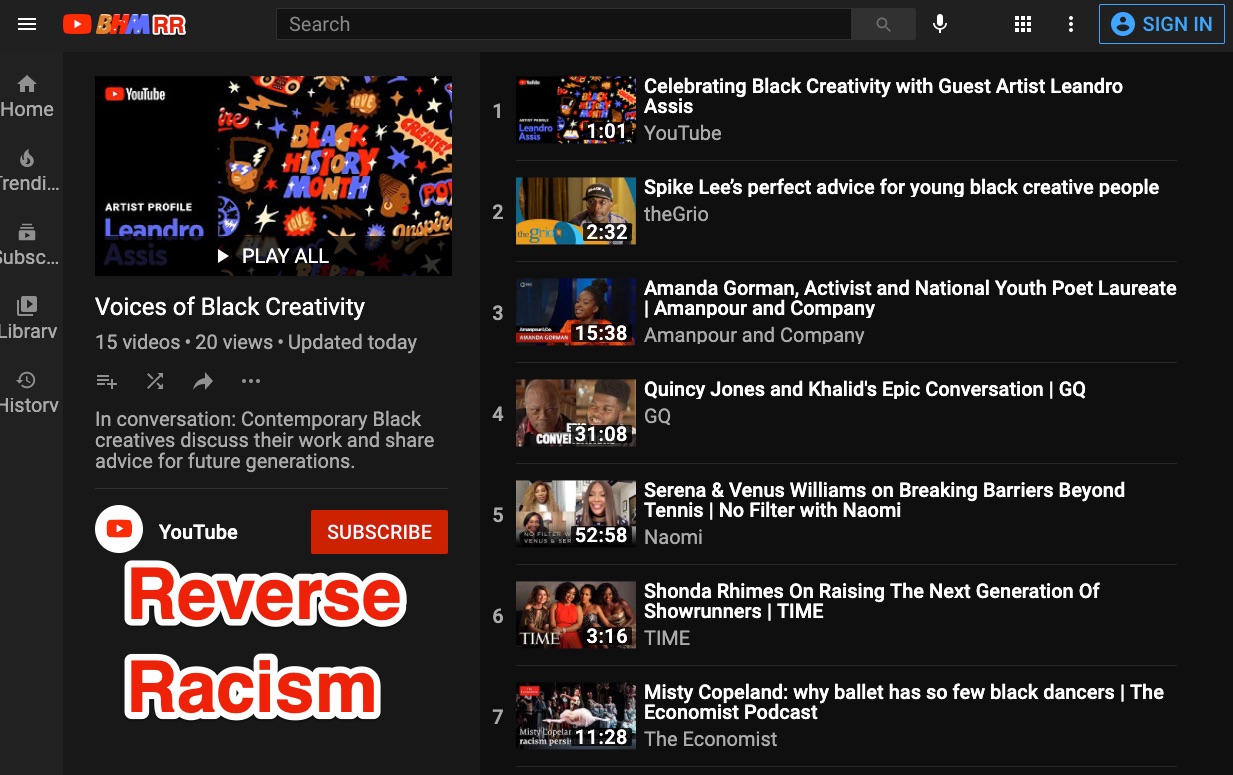Go to Home in sidebar
The height and width of the screenshot is (775, 1233).
[x=27, y=97]
